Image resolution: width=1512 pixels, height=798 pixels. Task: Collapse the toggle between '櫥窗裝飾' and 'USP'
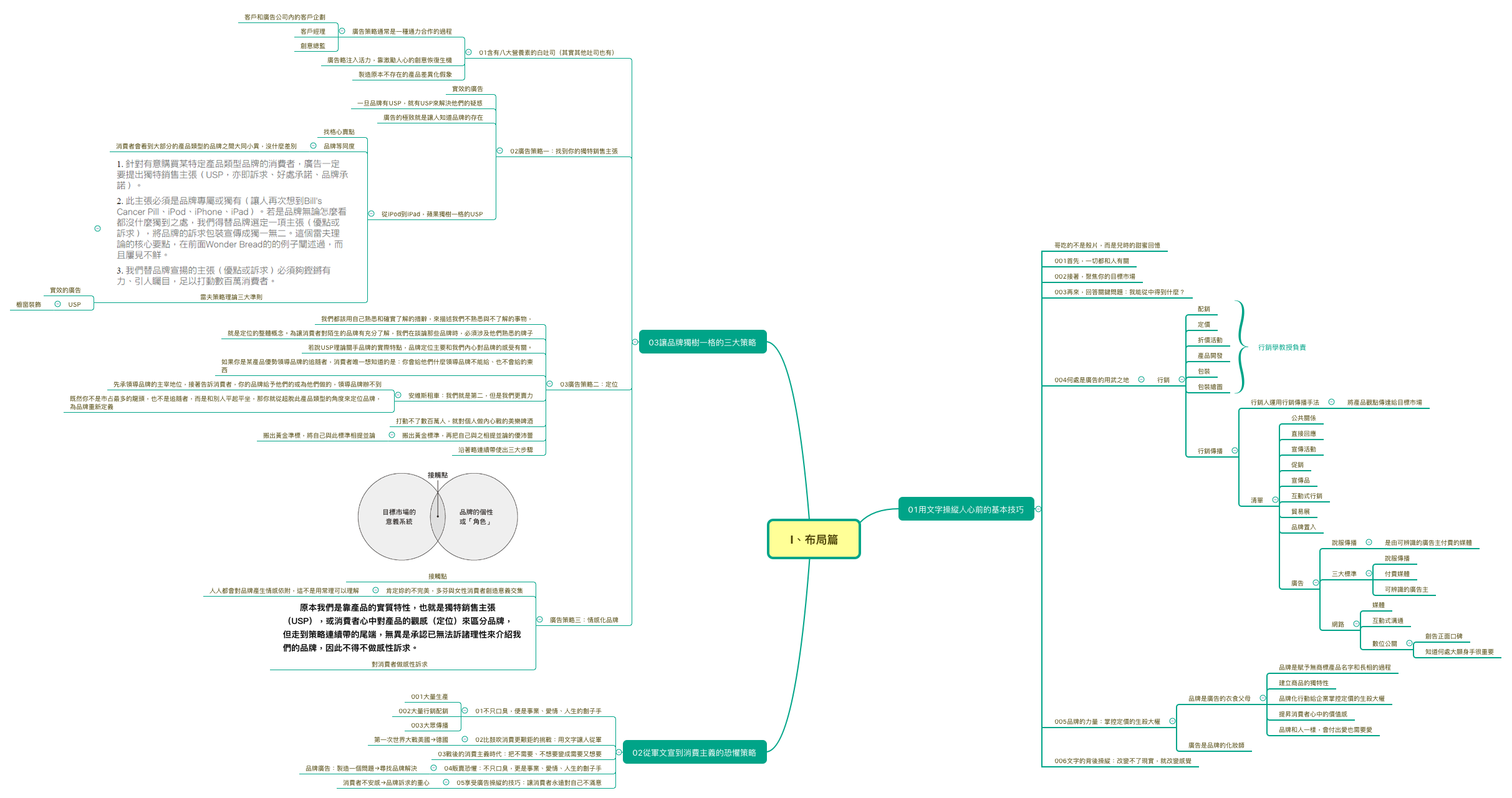pyautogui.click(x=57, y=304)
